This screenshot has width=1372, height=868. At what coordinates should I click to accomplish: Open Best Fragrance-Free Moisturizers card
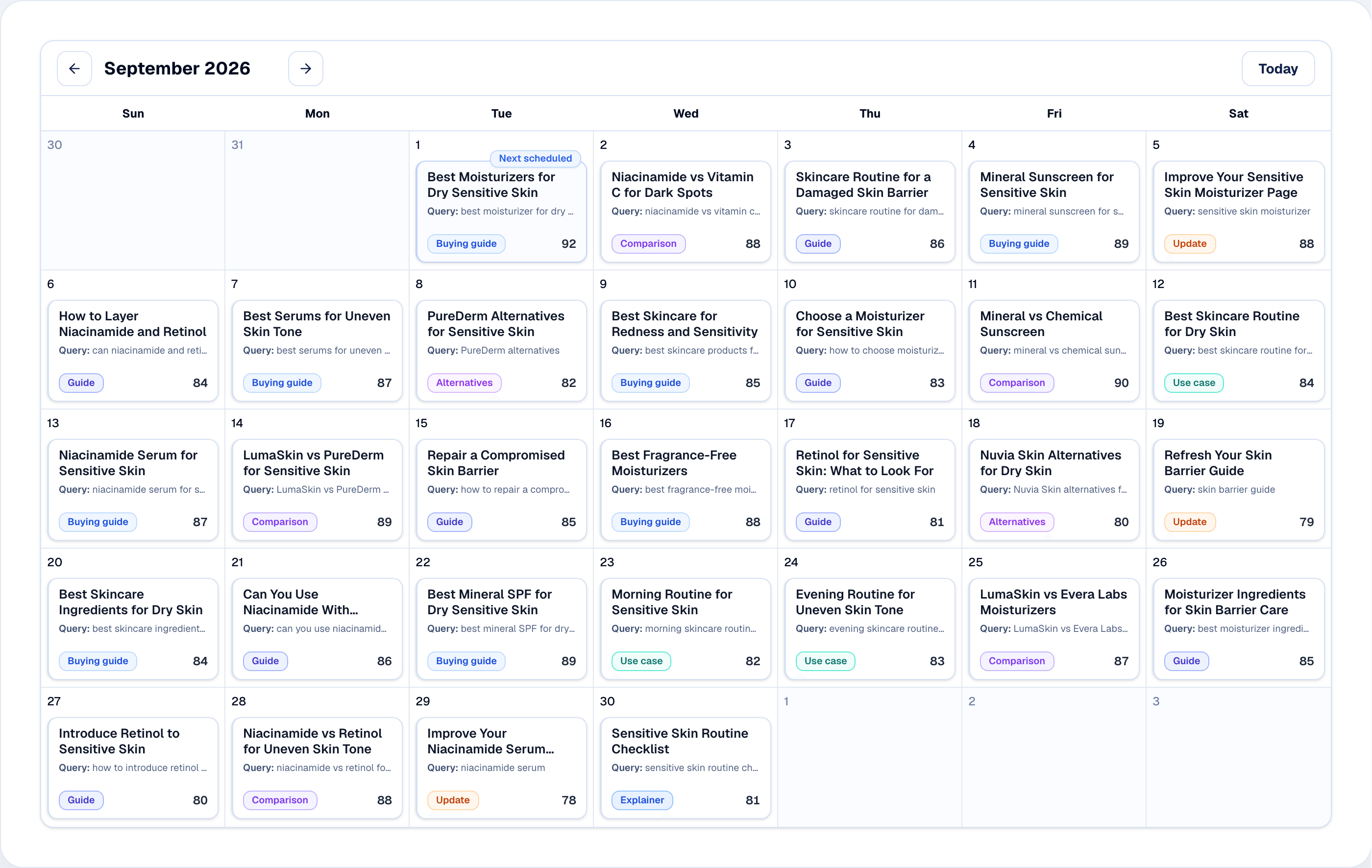(x=686, y=489)
